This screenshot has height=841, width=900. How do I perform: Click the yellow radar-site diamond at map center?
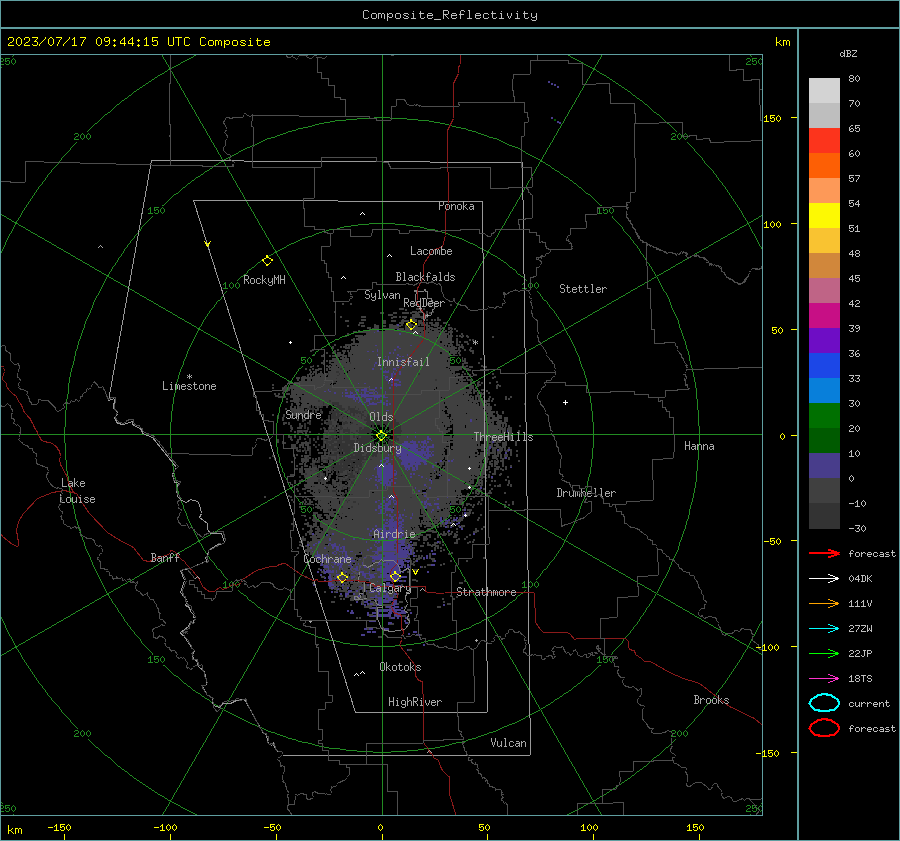tap(381, 436)
